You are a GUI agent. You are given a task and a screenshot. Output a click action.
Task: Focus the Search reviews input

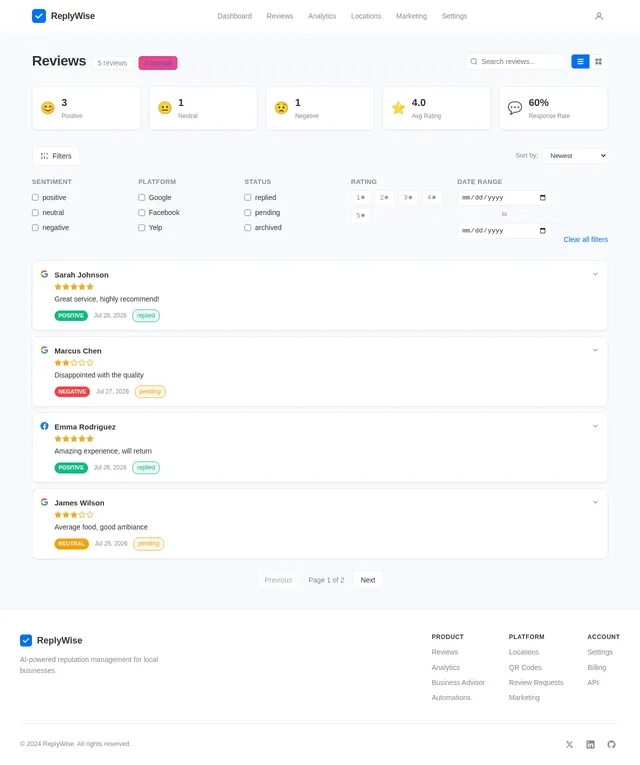(516, 61)
